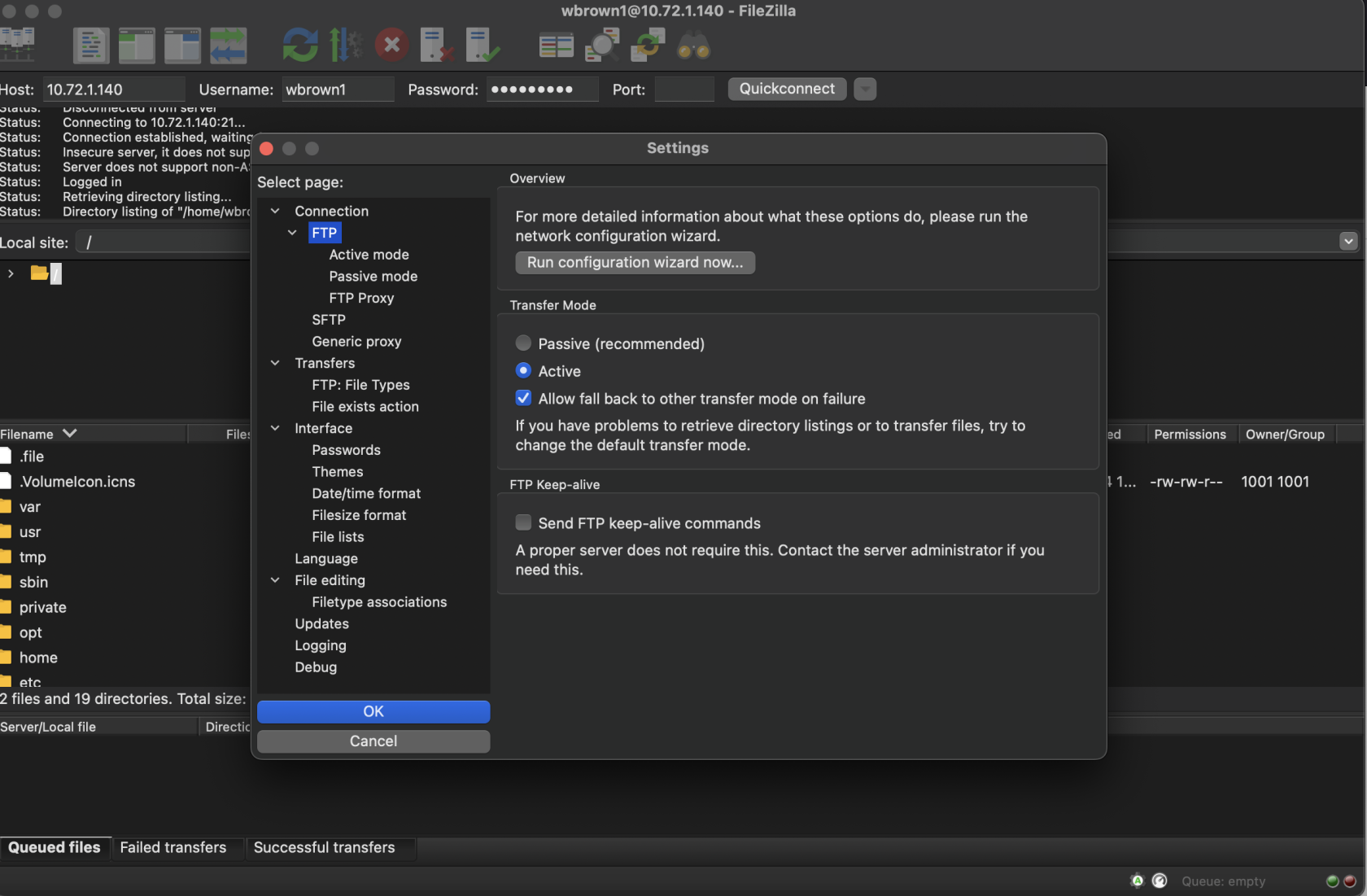Select the private folder in file list
This screenshot has width=1367, height=896.
42,607
